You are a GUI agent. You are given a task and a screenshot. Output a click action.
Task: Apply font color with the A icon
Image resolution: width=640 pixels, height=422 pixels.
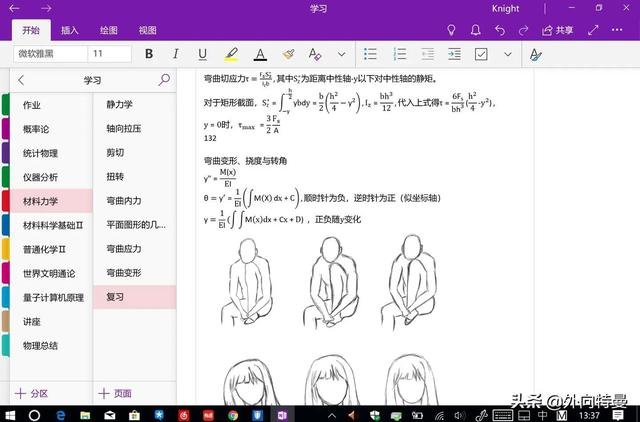[260, 54]
